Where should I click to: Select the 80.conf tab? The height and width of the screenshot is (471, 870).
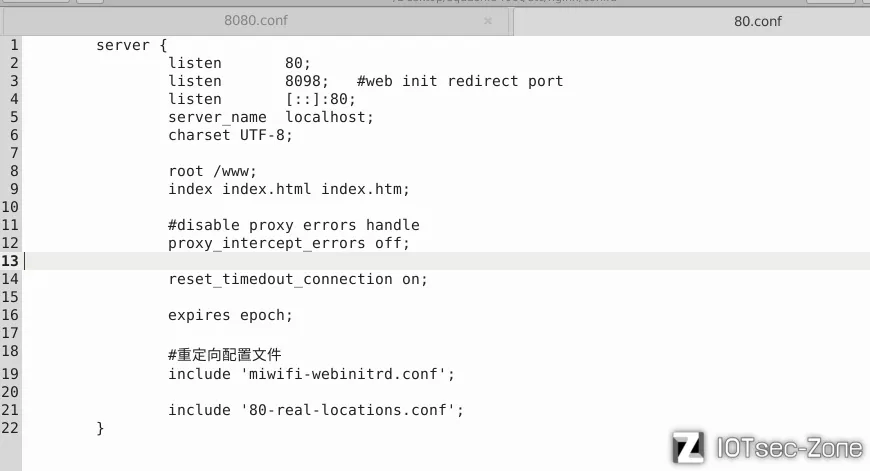click(x=757, y=22)
